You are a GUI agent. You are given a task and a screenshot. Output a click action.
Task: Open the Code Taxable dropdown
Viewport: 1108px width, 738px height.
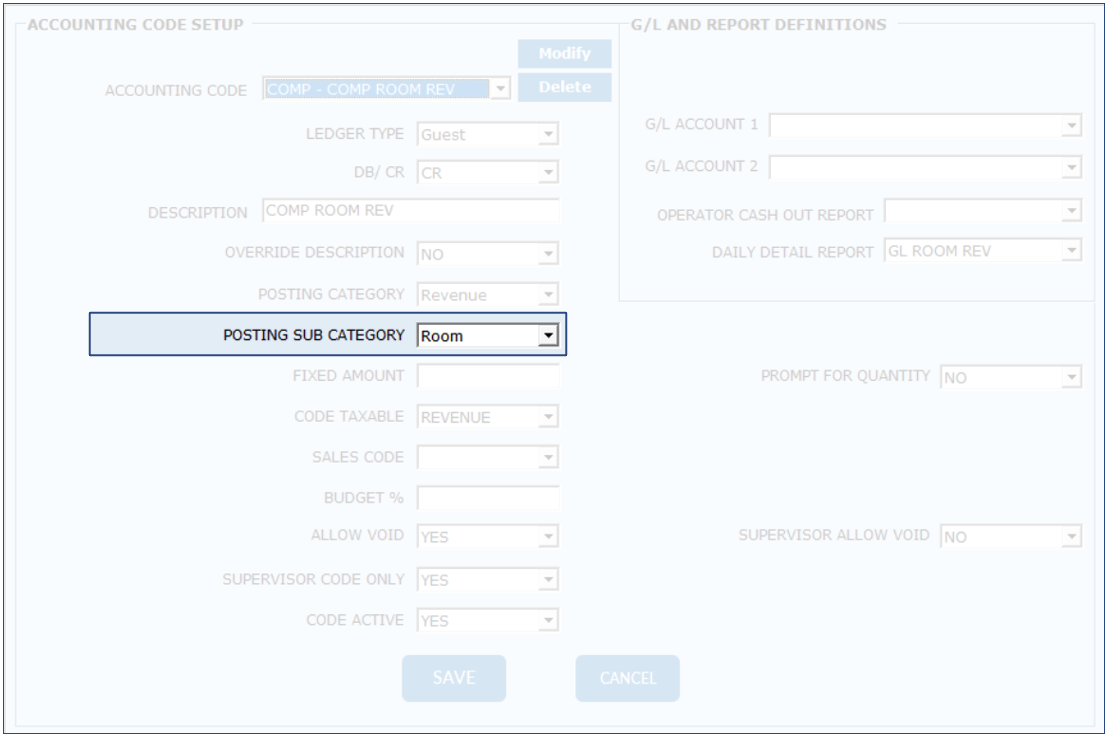pos(547,417)
